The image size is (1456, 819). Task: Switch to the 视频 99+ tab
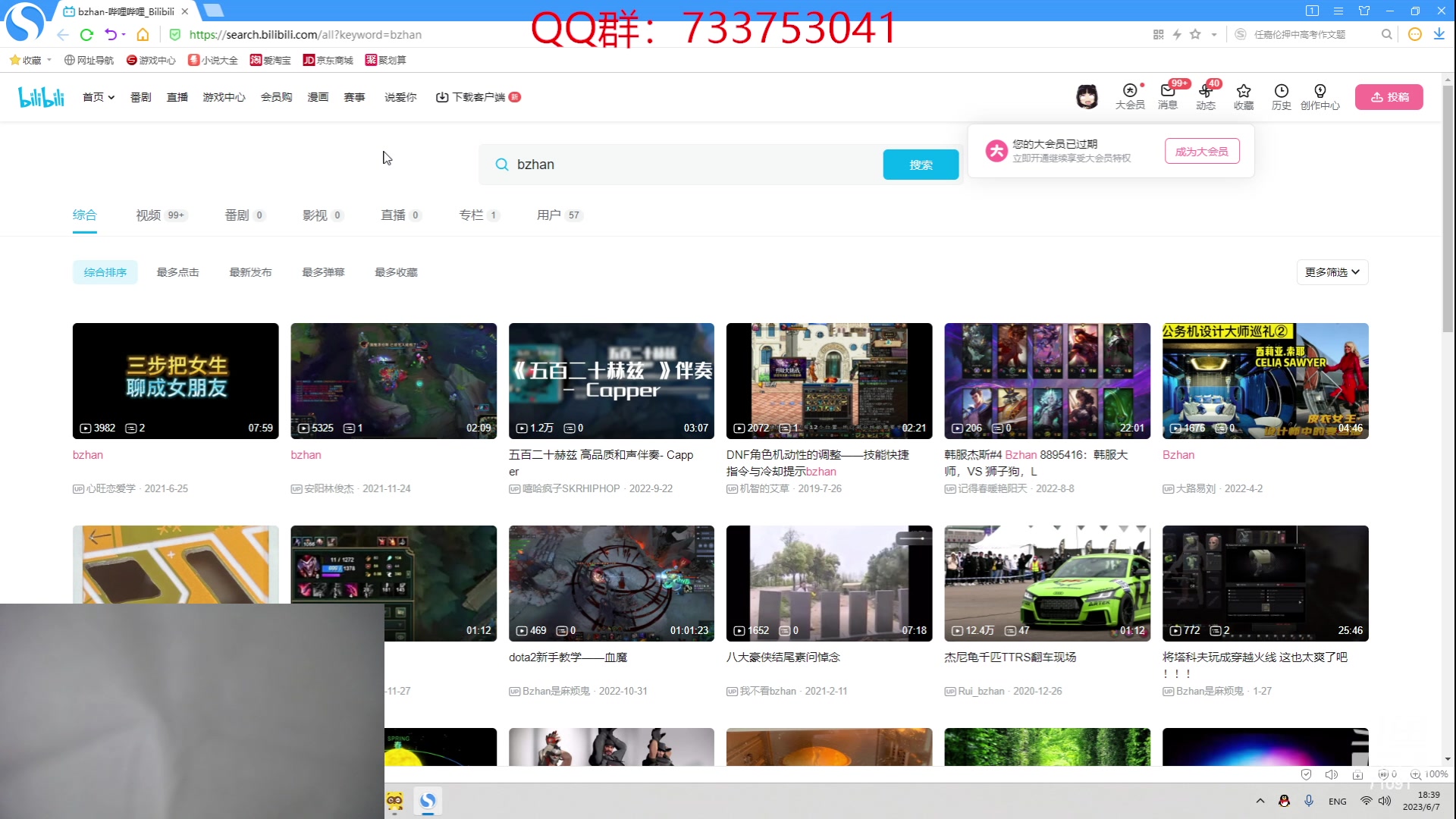tap(161, 215)
